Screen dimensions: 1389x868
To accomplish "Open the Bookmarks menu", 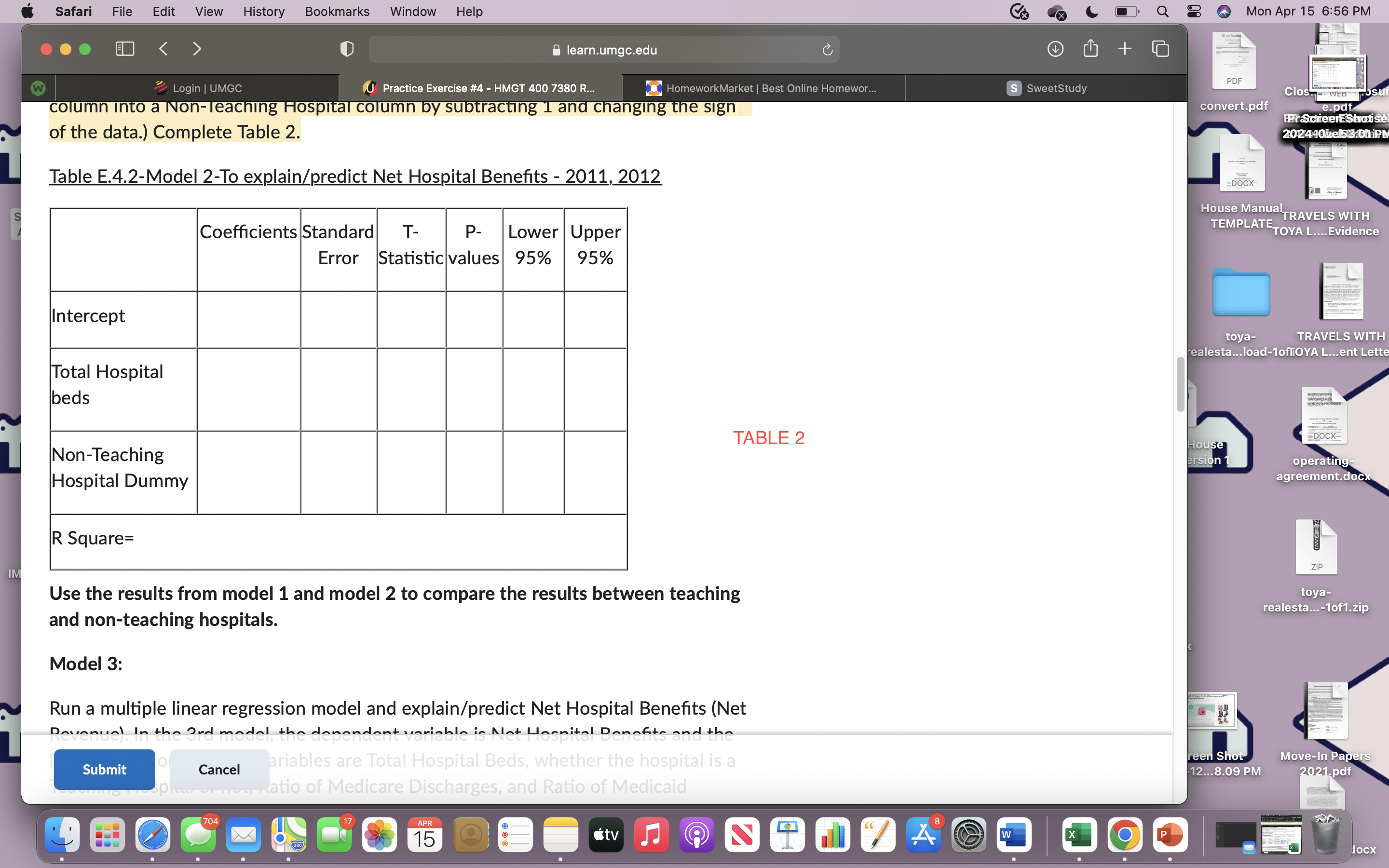I will pos(337,12).
